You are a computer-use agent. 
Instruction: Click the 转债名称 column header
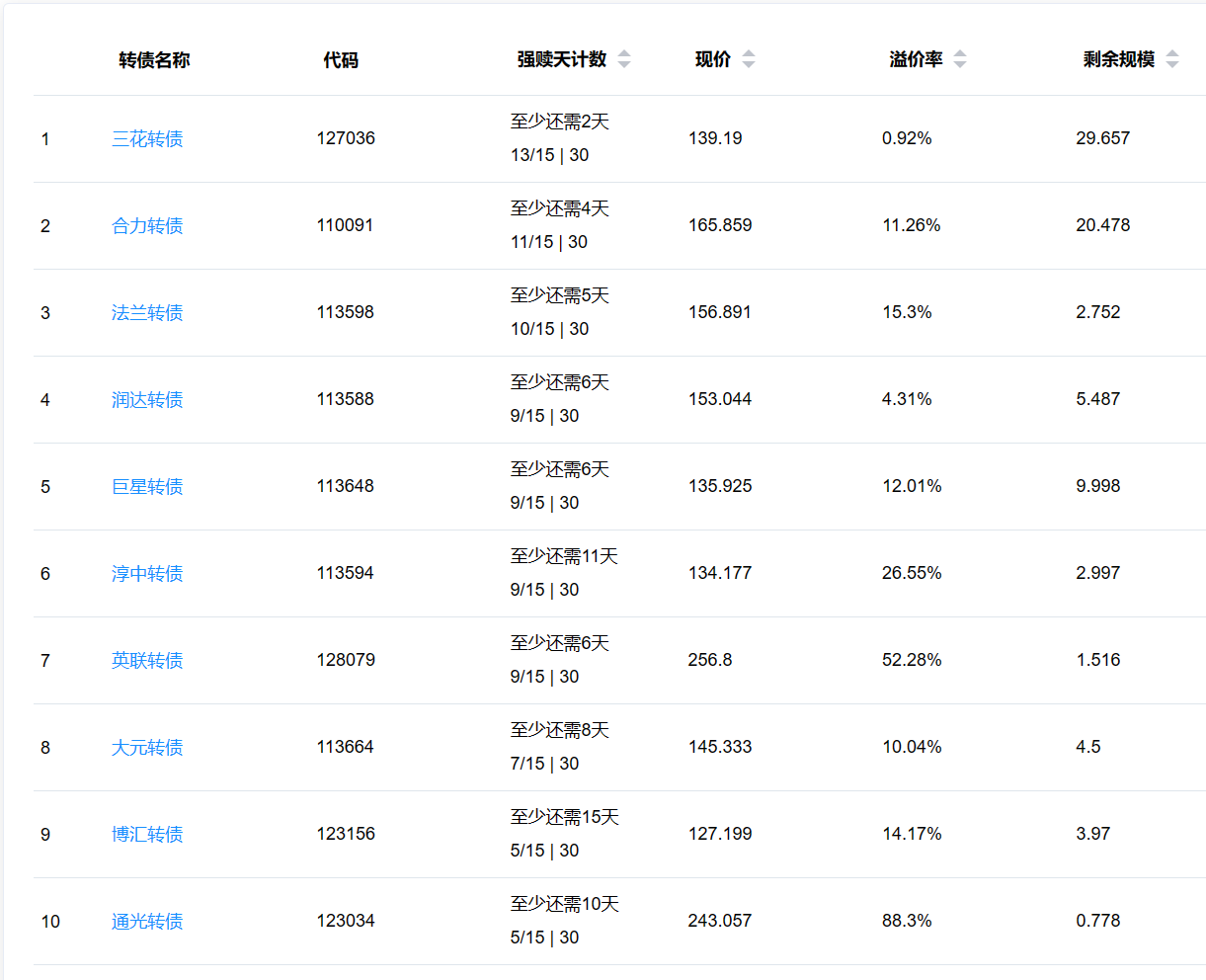(x=154, y=60)
